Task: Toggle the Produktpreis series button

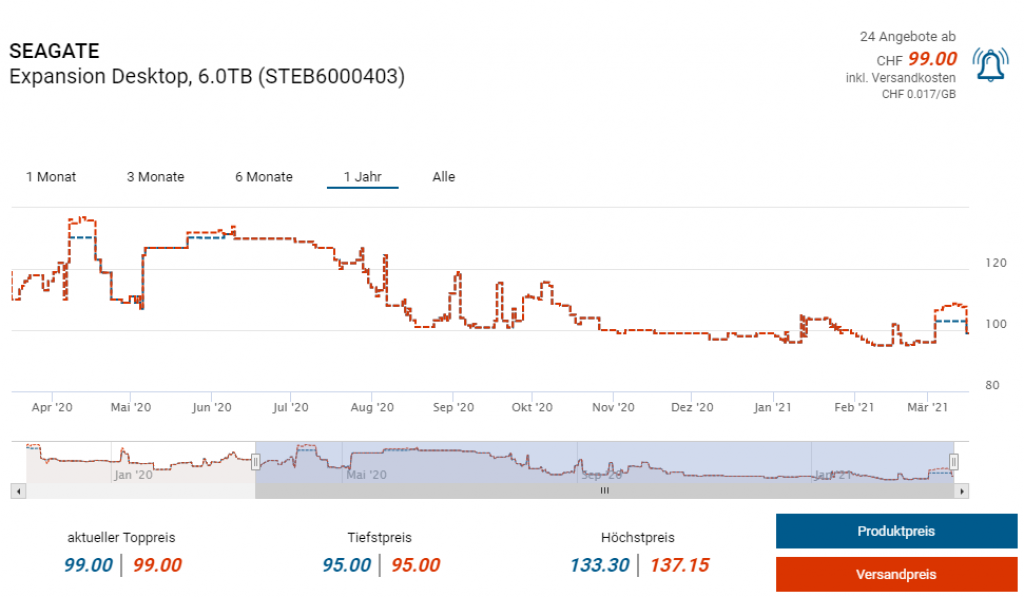Action: 896,531
